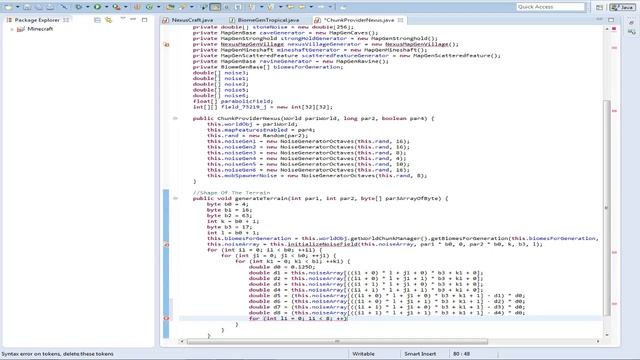Click the generateTerrain method name
Screen dimensions: 640x360
tap(262, 198)
